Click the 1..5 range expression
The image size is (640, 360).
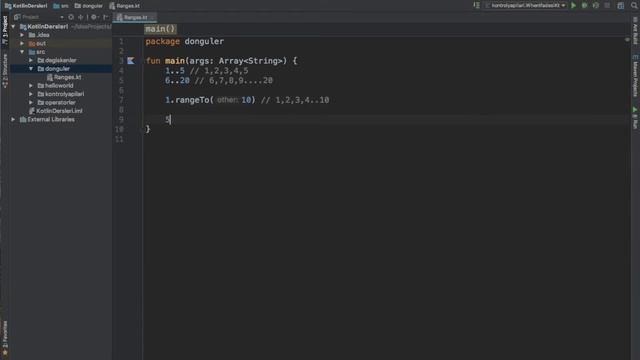[x=175, y=71]
